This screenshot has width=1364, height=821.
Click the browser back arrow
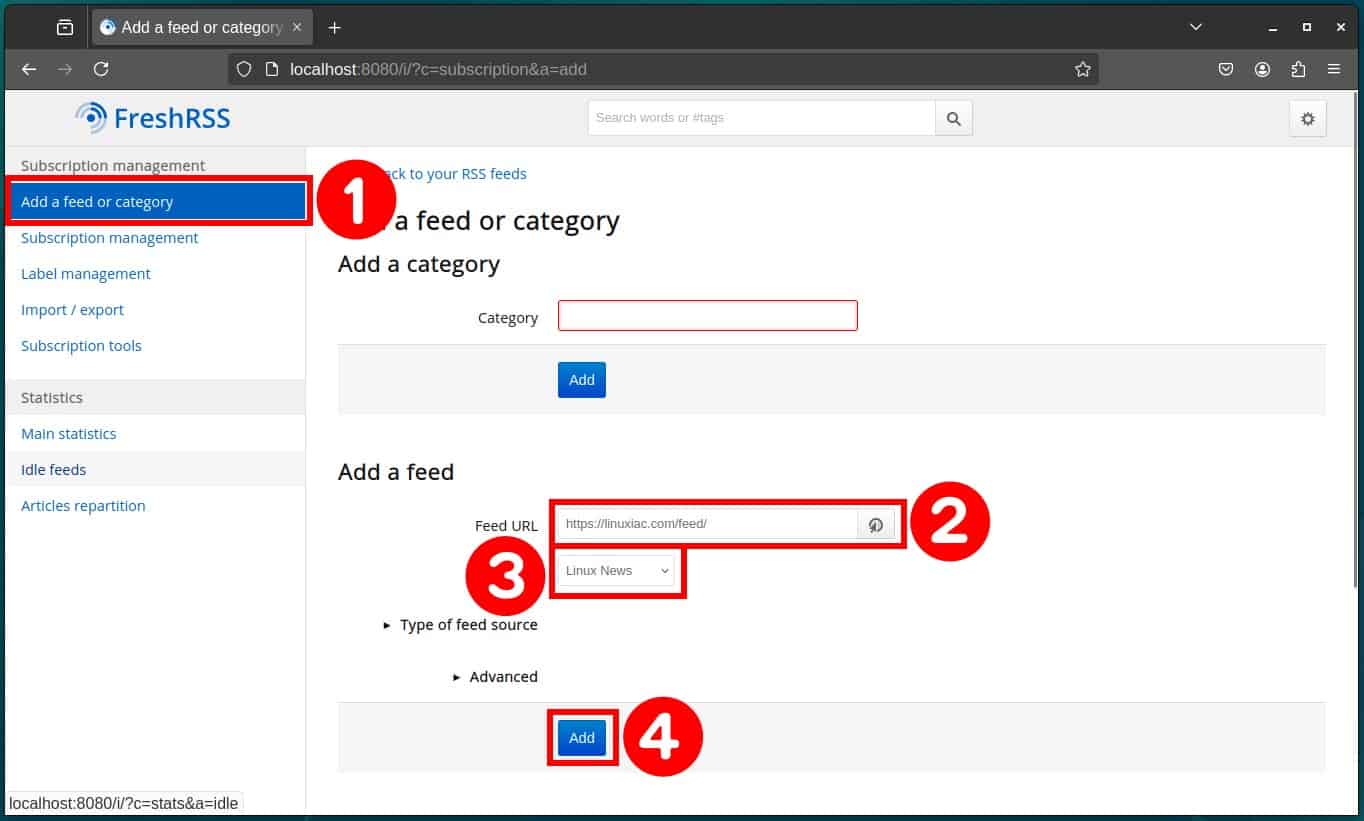tap(29, 69)
